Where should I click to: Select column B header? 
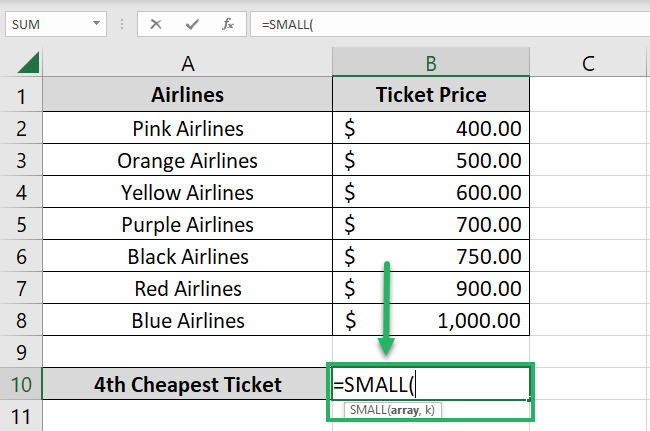pyautogui.click(x=431, y=64)
